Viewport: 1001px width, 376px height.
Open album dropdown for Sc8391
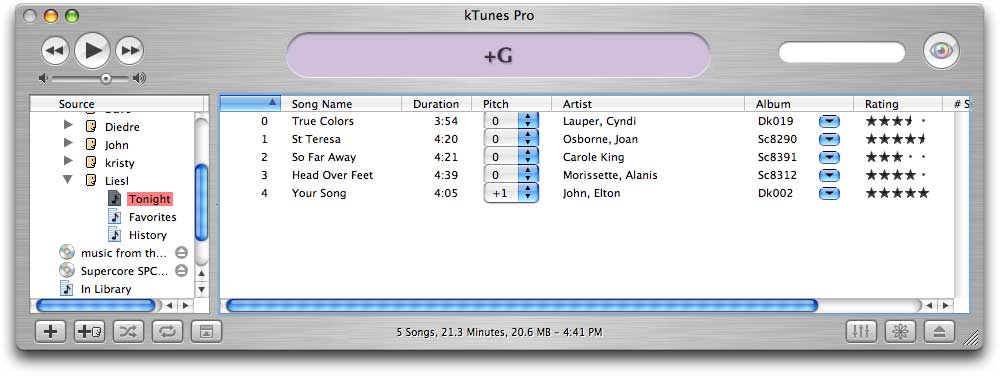(x=829, y=157)
